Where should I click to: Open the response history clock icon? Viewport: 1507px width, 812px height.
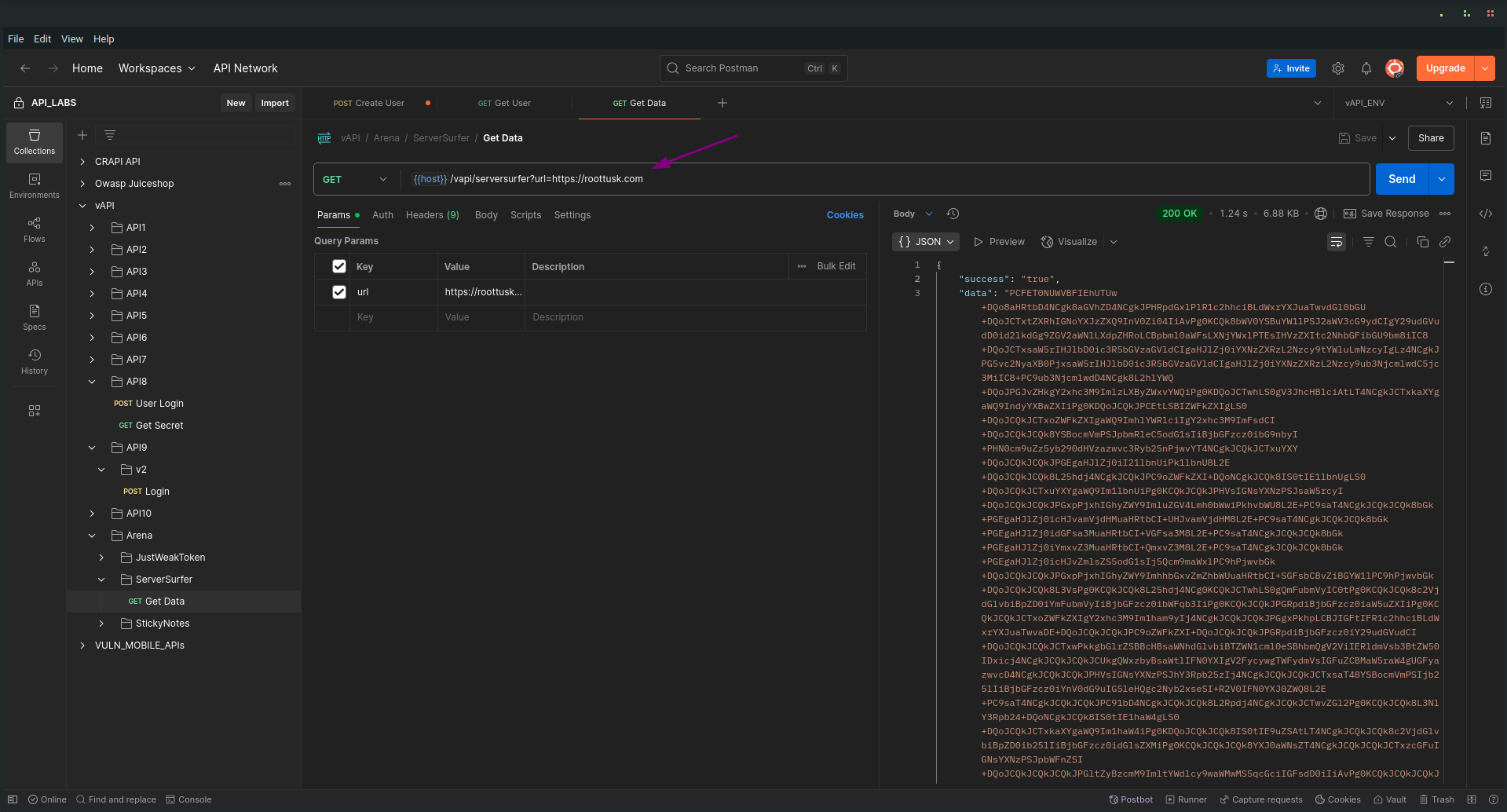coord(953,214)
